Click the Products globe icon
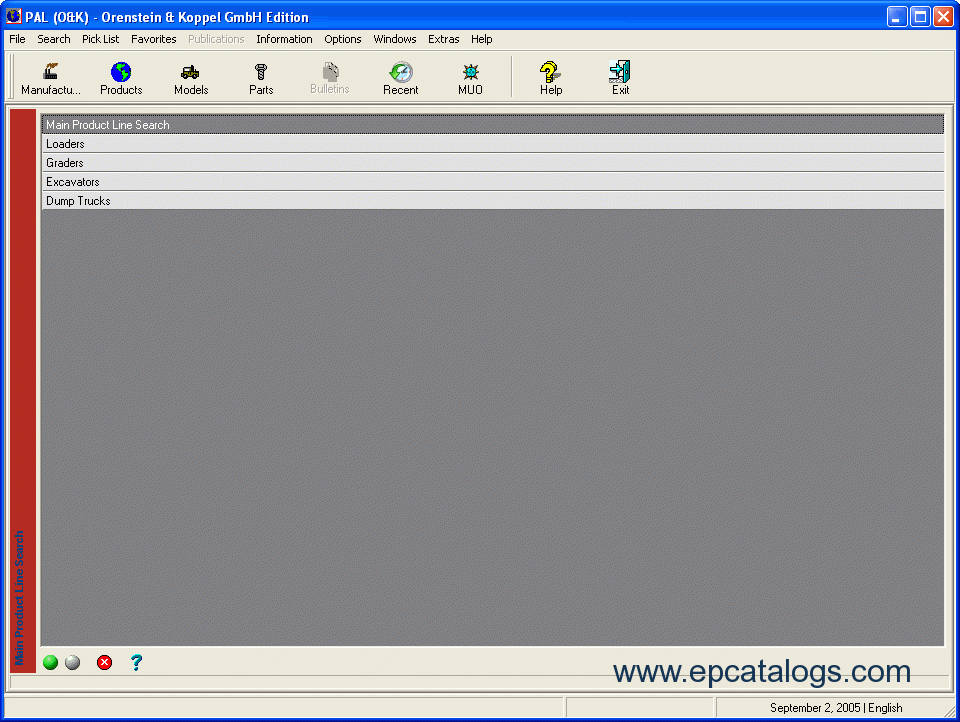 click(121, 78)
